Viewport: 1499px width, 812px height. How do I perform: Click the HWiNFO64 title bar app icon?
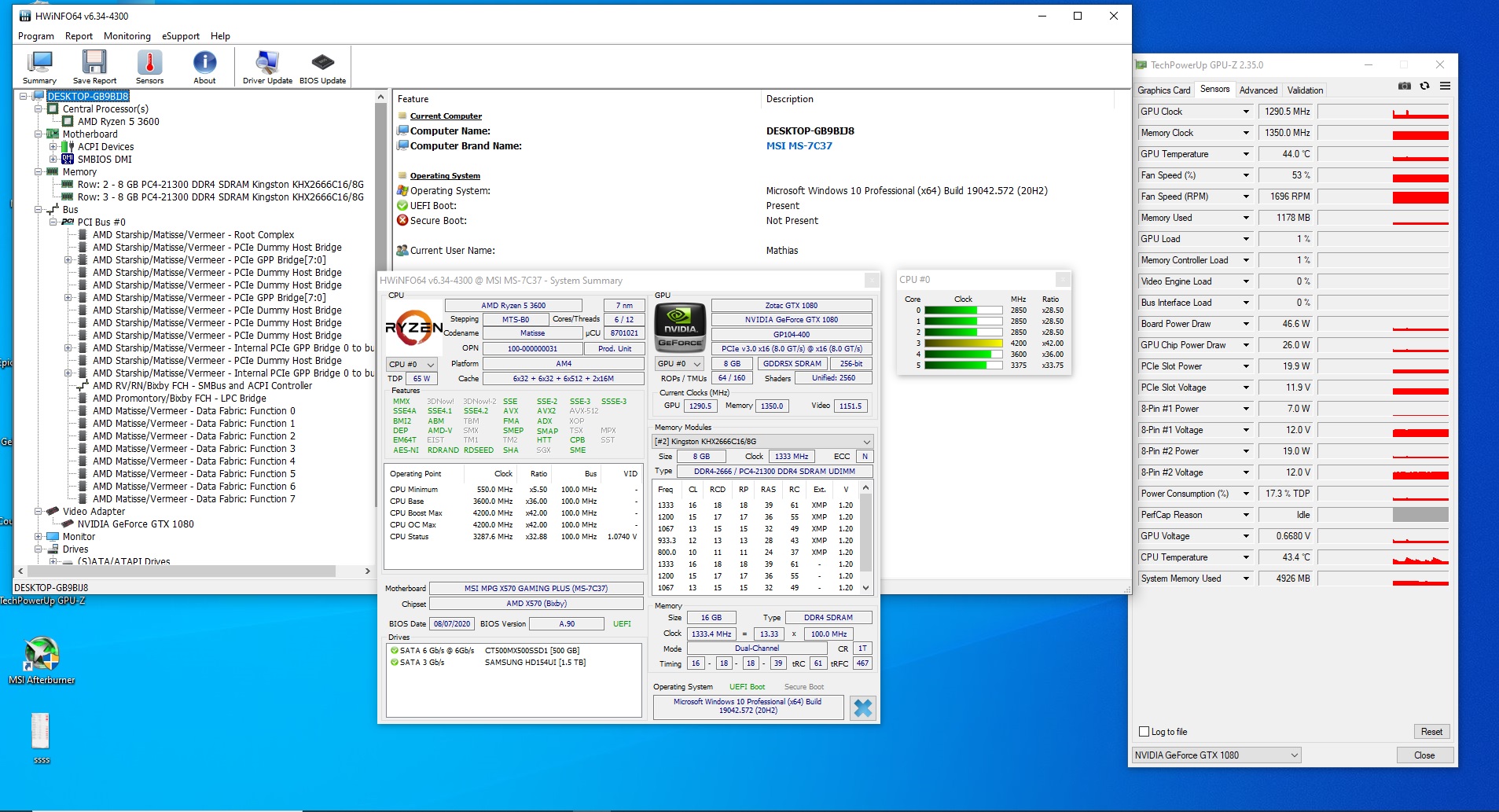pyautogui.click(x=25, y=16)
